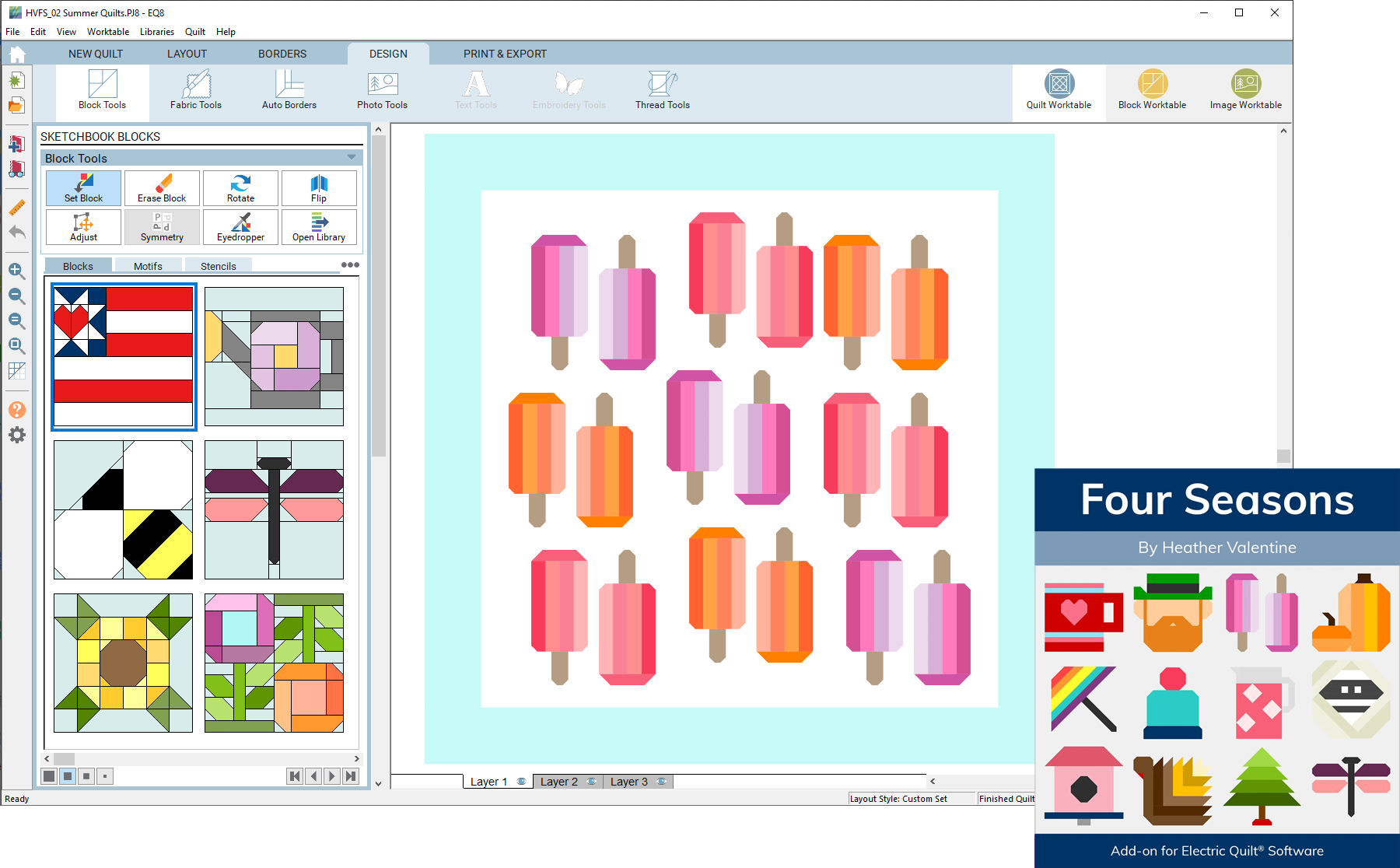The height and width of the screenshot is (868, 1400).
Task: Open the Worktable menu
Action: 108,32
